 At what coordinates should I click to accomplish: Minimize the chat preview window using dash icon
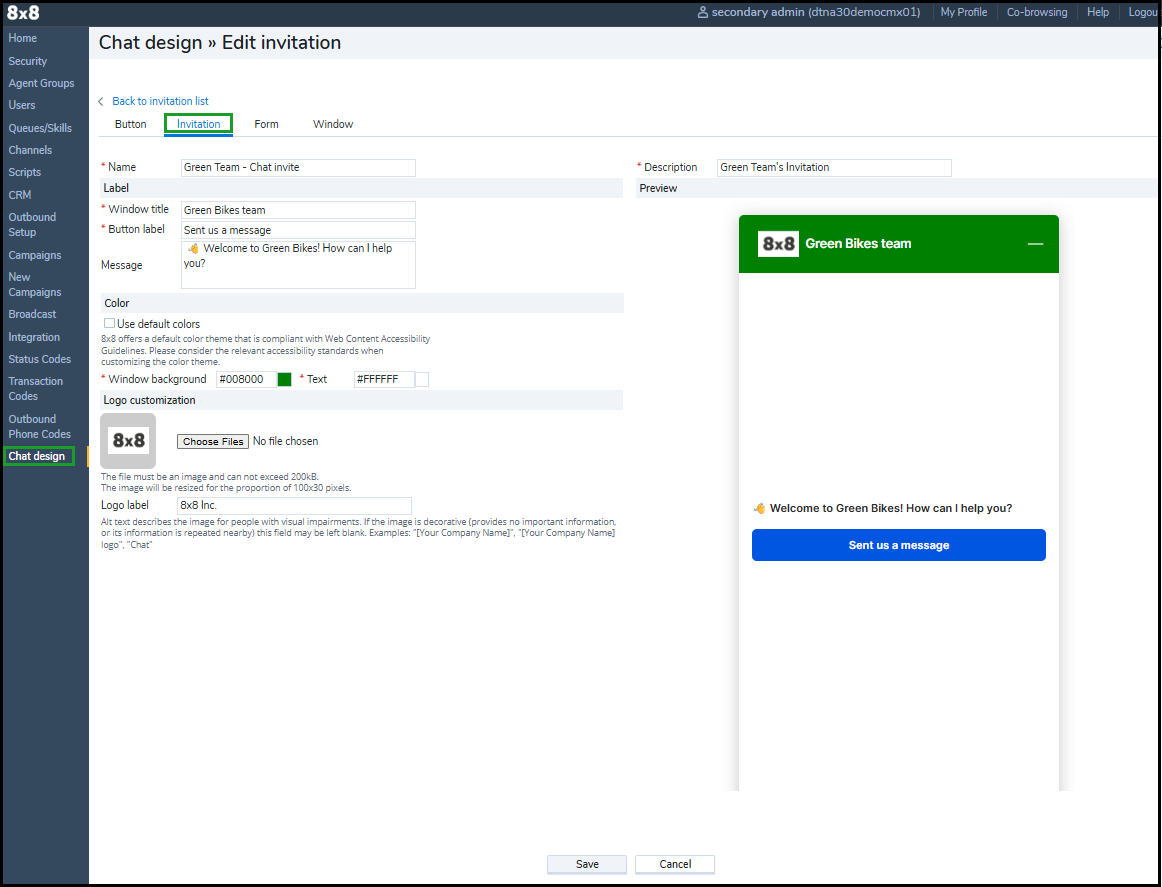click(x=1035, y=244)
